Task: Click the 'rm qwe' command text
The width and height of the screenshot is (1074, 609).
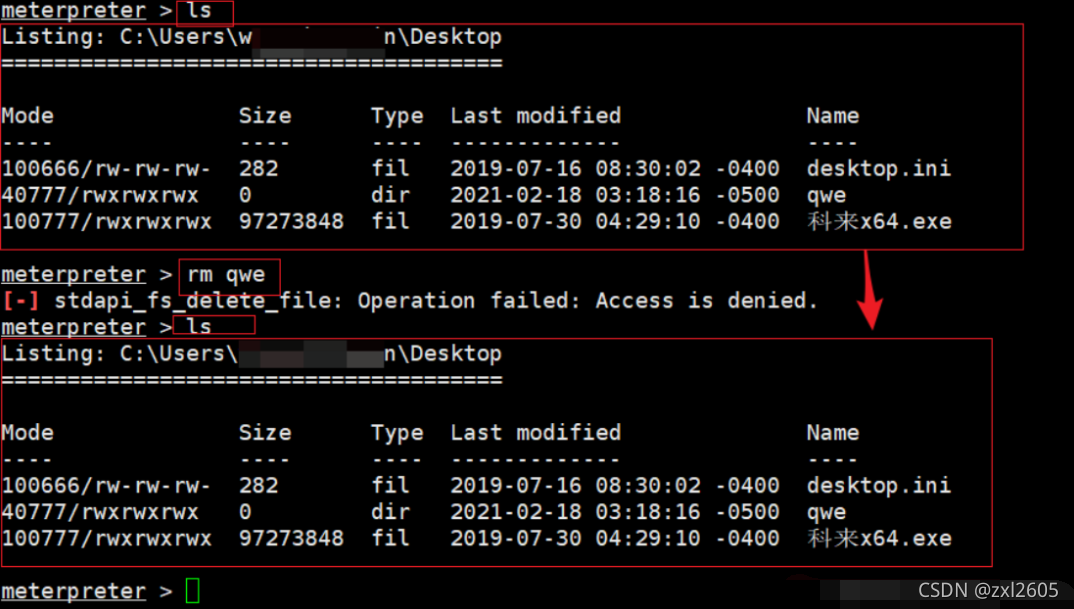Action: (226, 275)
